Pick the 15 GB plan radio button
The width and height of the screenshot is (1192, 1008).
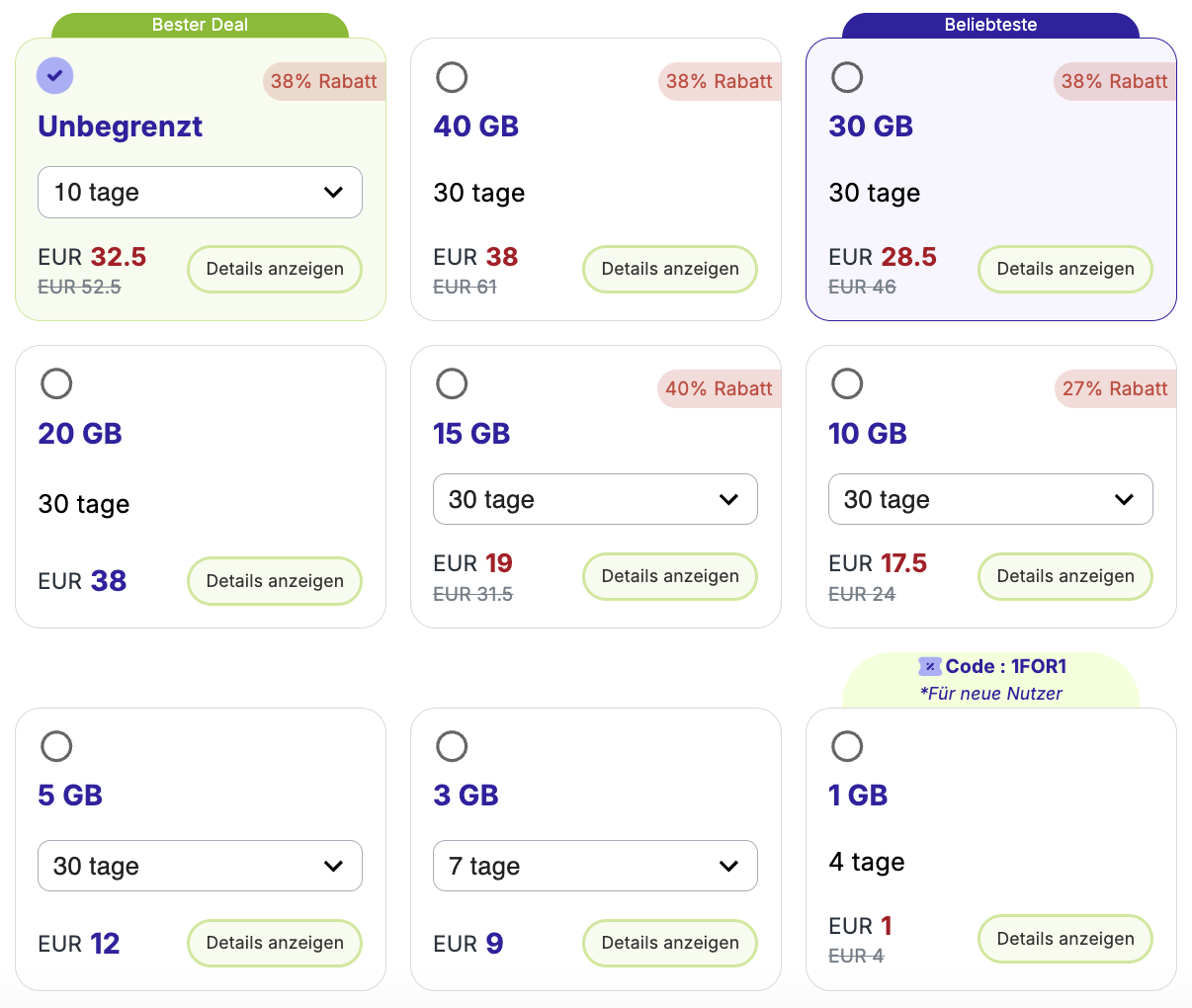pos(452,383)
